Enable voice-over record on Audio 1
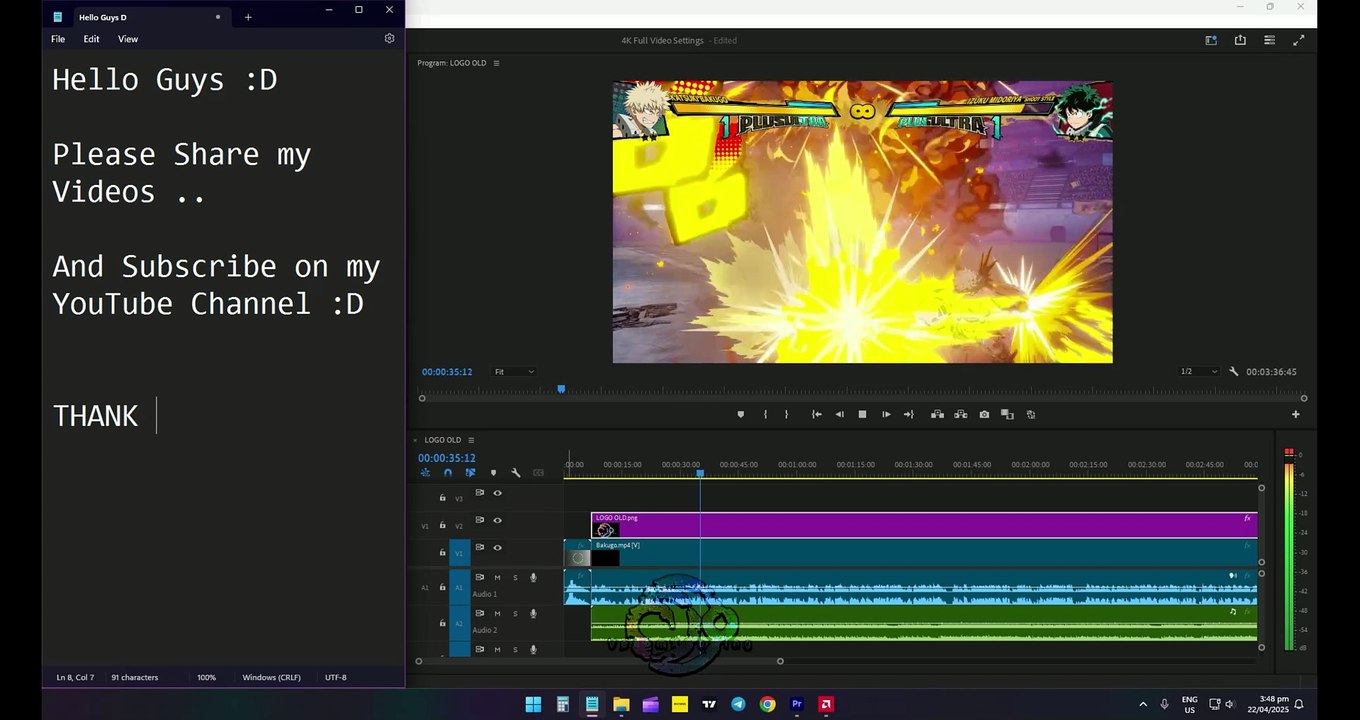This screenshot has height=720, width=1360. tap(533, 577)
